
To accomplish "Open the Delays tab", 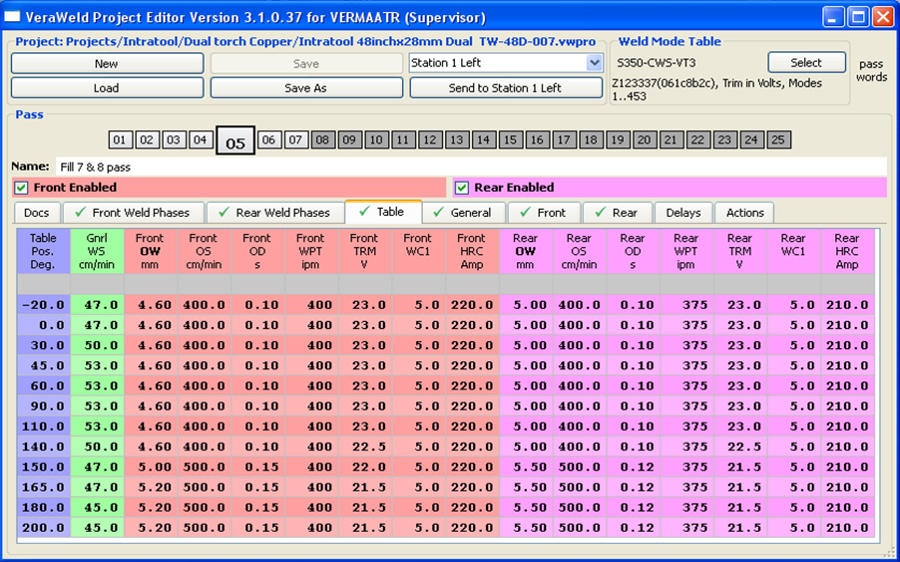I will (x=684, y=212).
